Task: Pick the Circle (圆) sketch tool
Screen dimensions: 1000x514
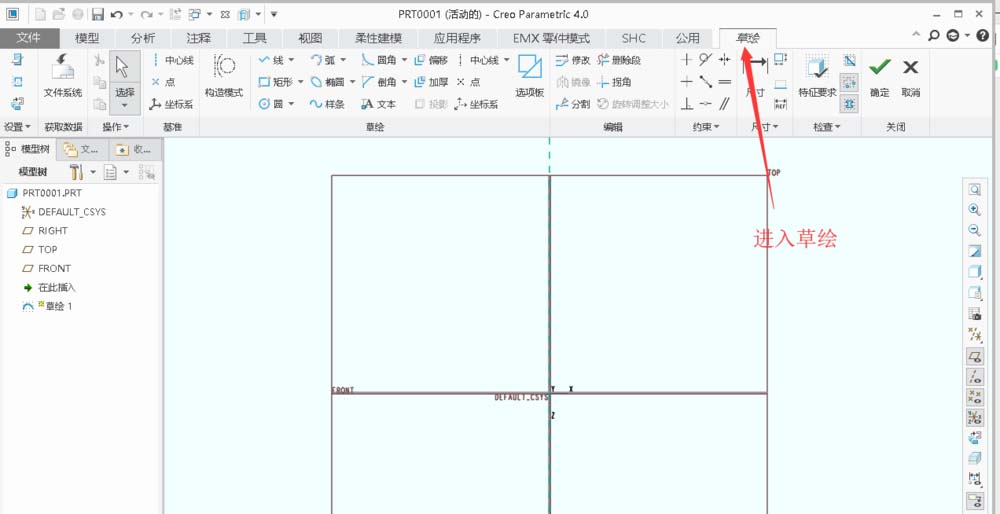Action: click(x=270, y=103)
